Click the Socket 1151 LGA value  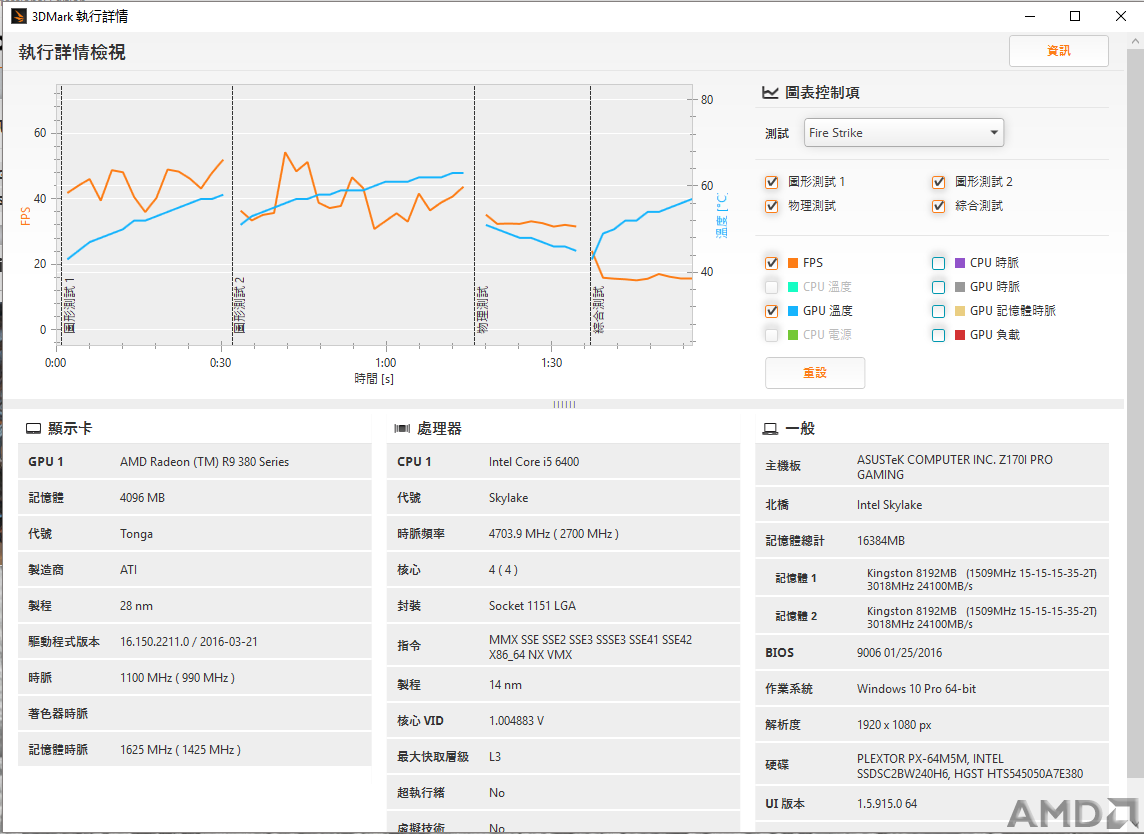[x=533, y=606]
